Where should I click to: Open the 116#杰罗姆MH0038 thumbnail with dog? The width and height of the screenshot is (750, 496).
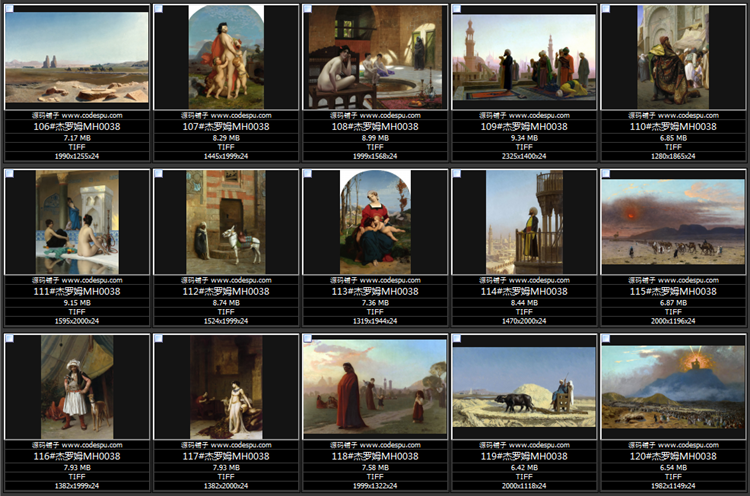point(77,387)
